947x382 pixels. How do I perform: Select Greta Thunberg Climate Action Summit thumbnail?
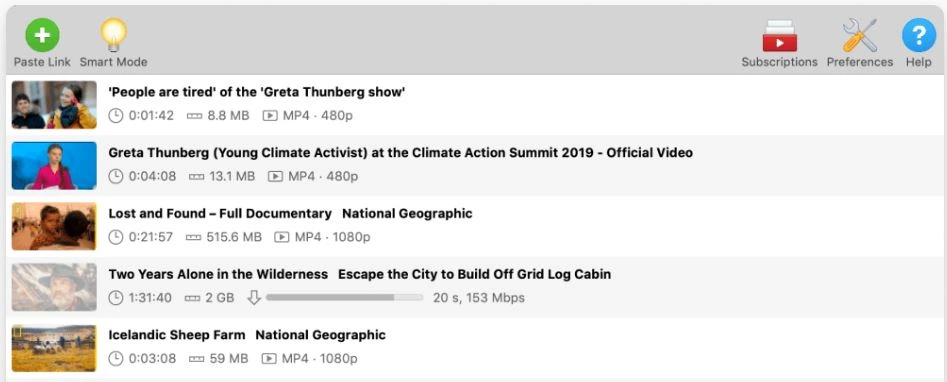tap(54, 166)
